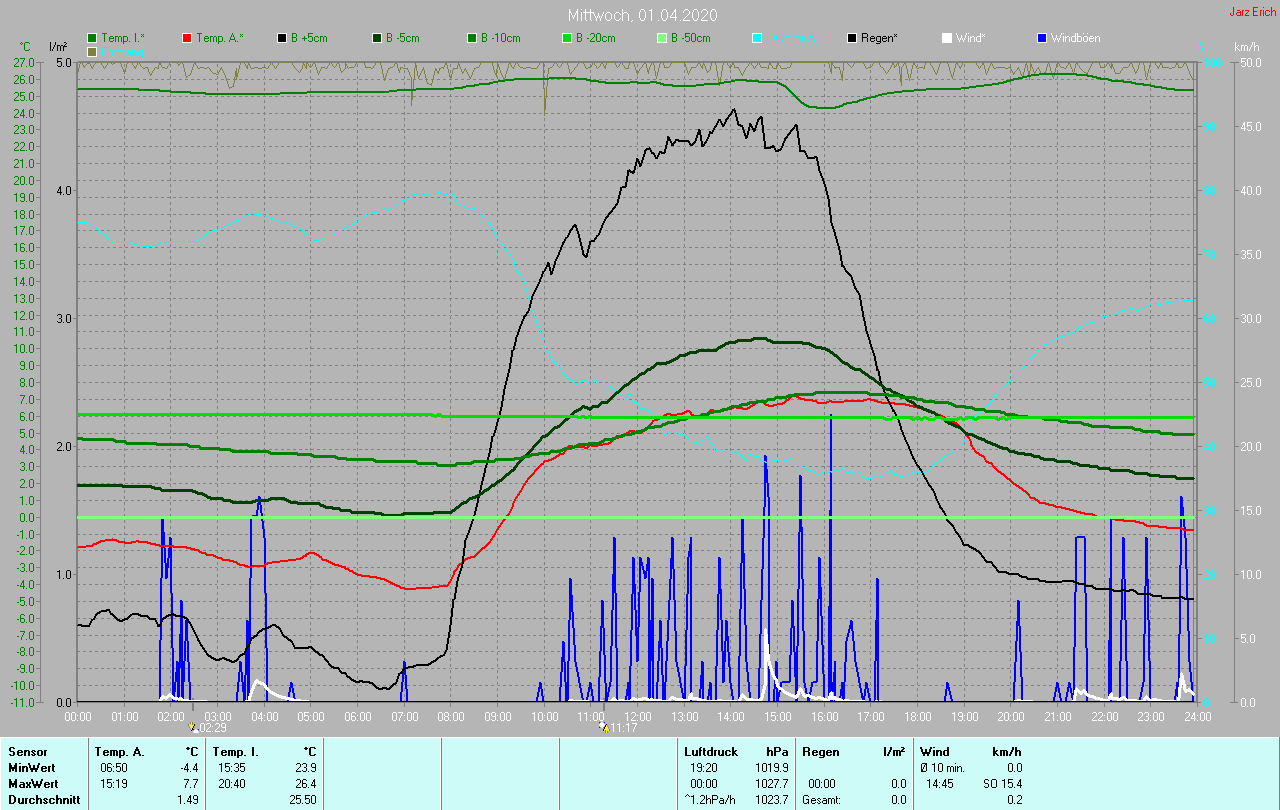Click the B -5cm legend square
This screenshot has height=810, width=1280.
click(x=377, y=38)
